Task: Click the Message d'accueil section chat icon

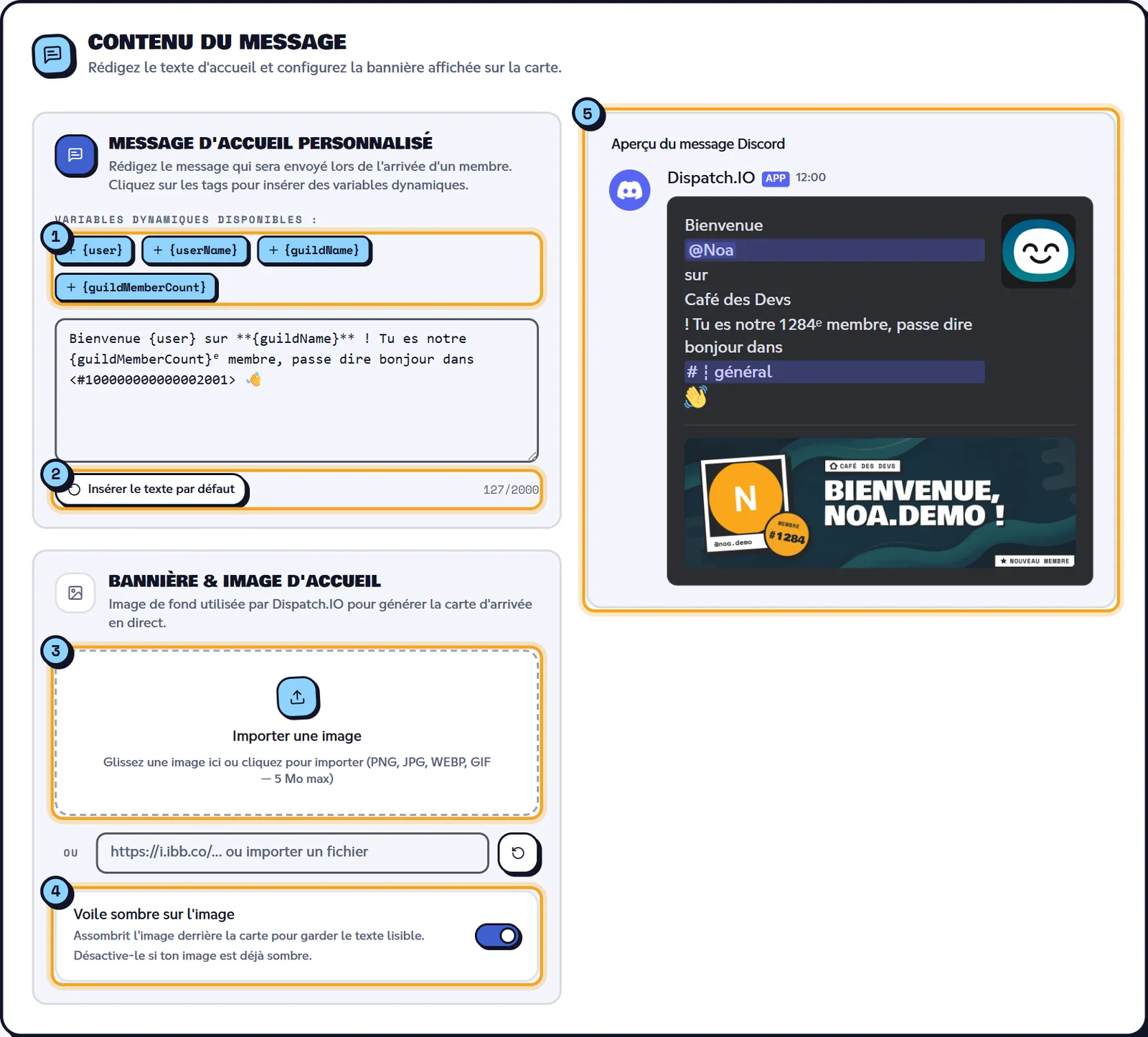Action: click(x=75, y=155)
